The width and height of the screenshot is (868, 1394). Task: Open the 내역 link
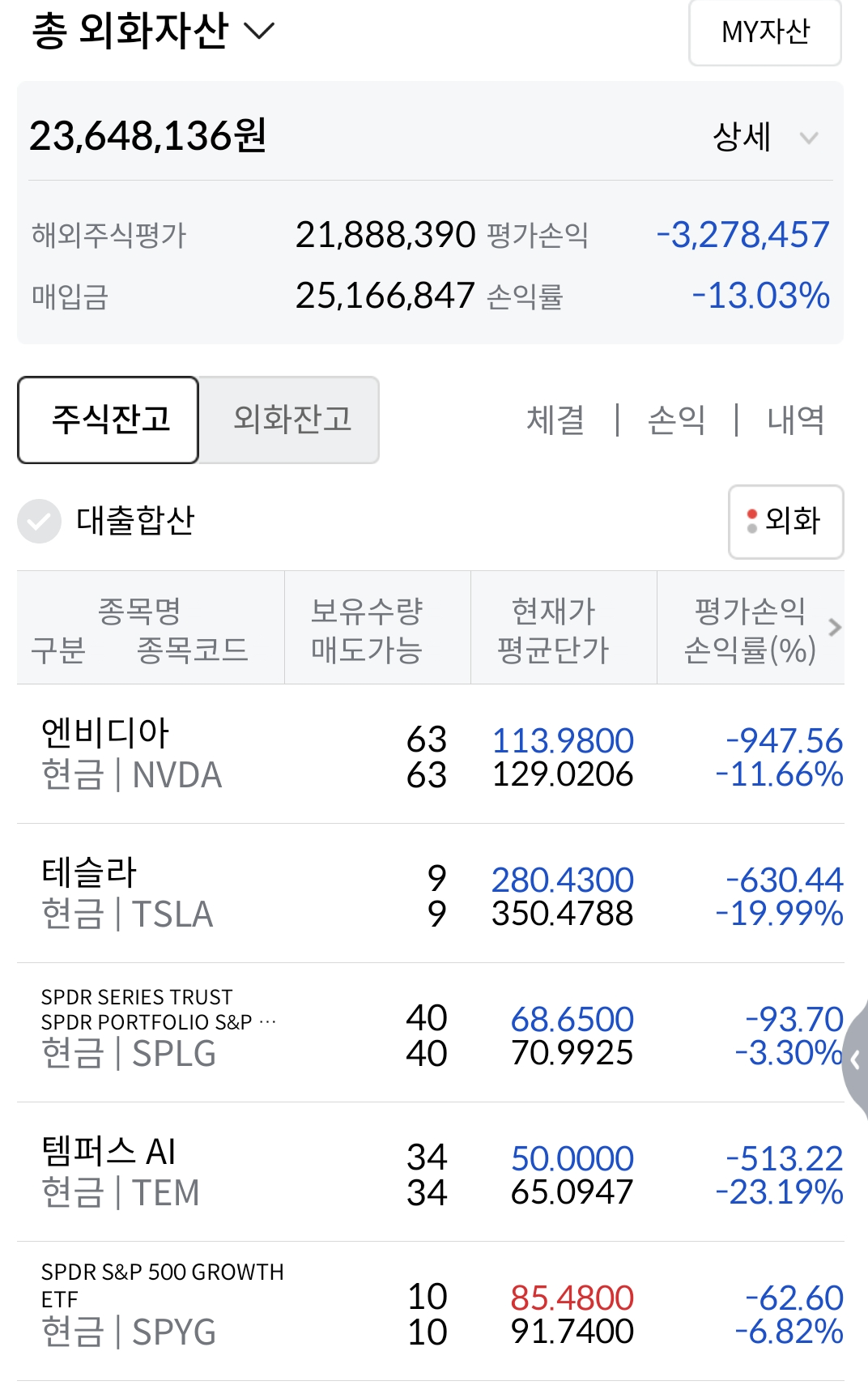(796, 420)
